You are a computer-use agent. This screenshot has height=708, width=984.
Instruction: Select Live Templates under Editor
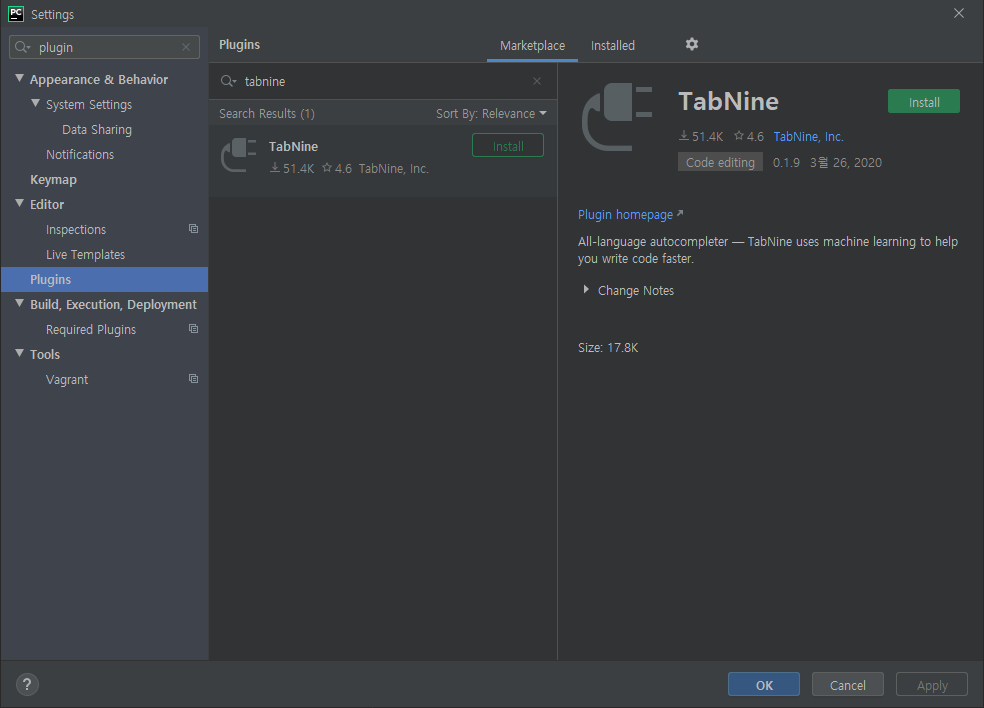coord(85,255)
